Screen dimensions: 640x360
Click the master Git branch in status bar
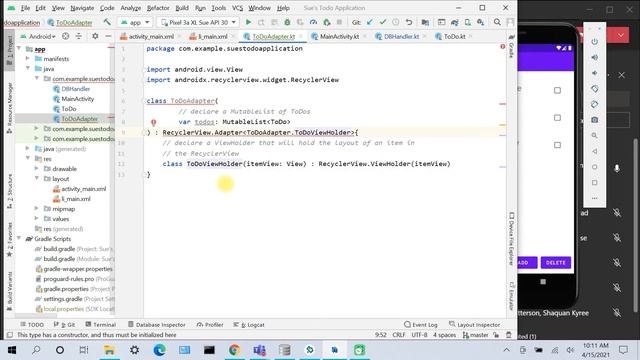tap(476, 335)
